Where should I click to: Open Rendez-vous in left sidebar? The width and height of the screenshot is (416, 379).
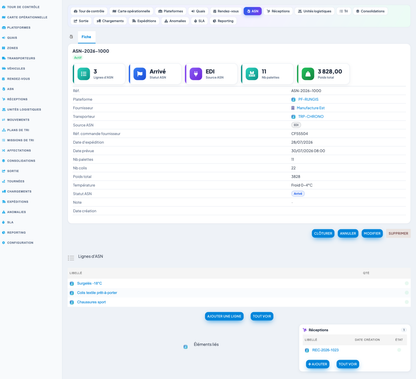click(x=16, y=79)
